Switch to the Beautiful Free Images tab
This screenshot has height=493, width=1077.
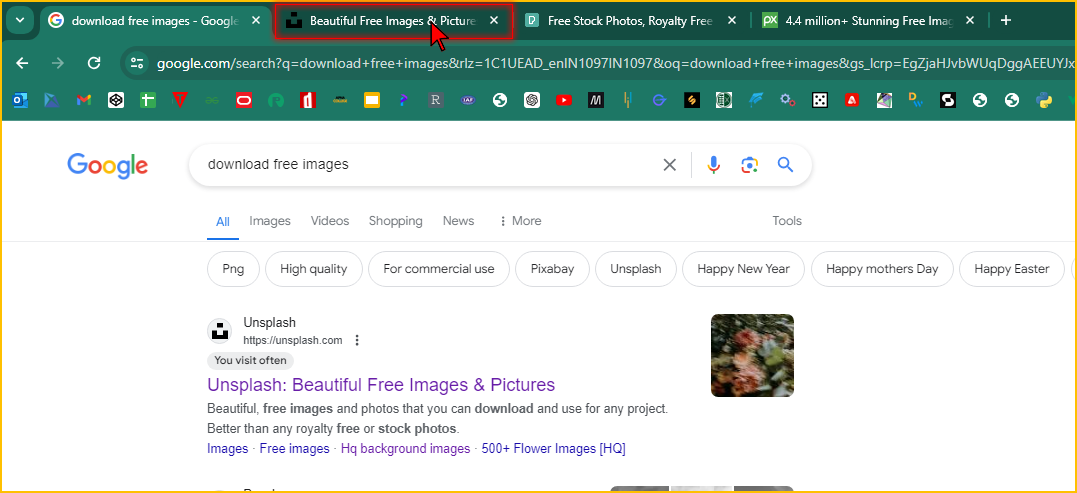coord(385,20)
